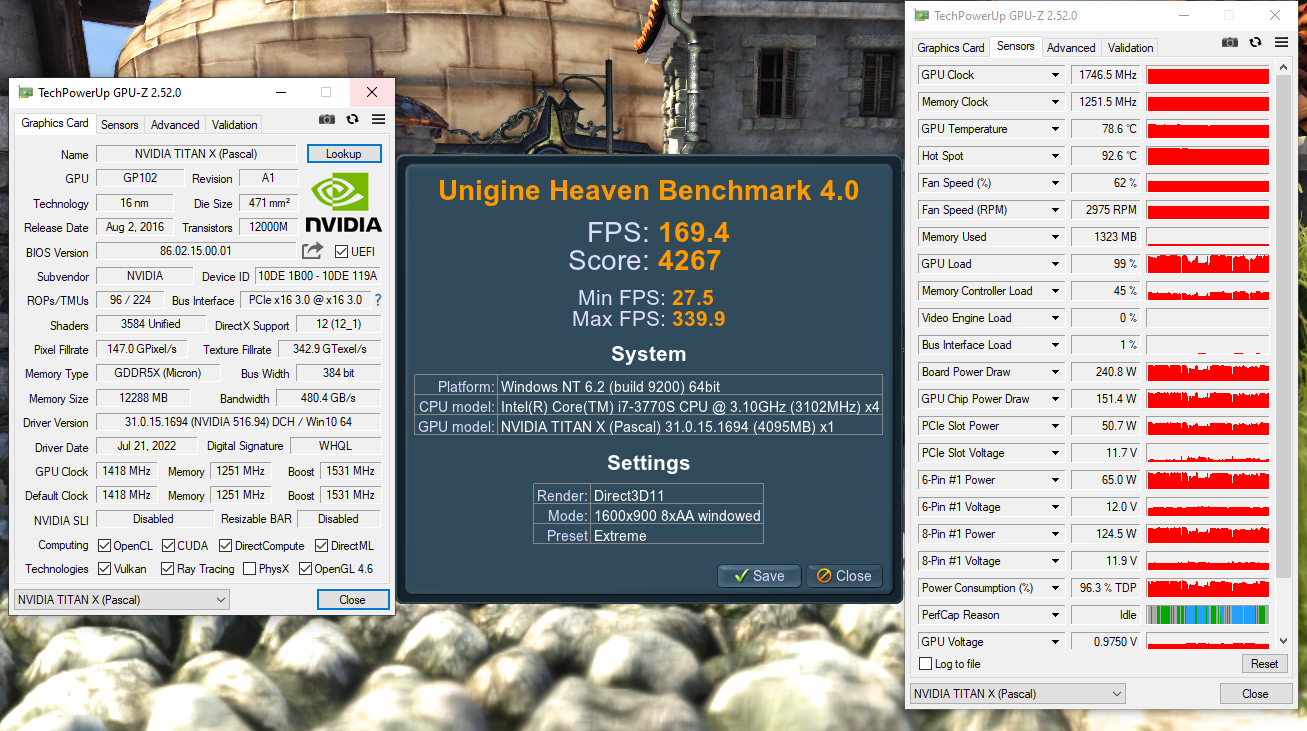
Task: Toggle the OpenGL 4.6 checkbox
Action: [x=305, y=569]
